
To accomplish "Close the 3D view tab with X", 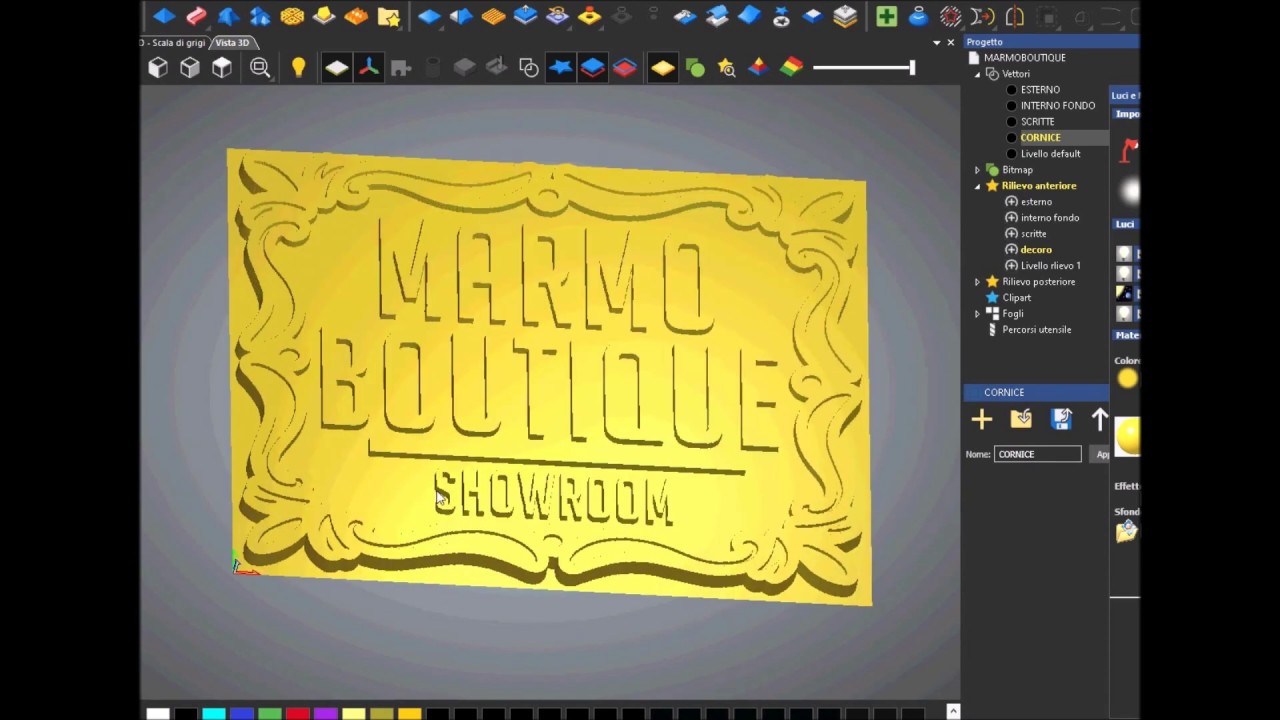I will point(951,43).
